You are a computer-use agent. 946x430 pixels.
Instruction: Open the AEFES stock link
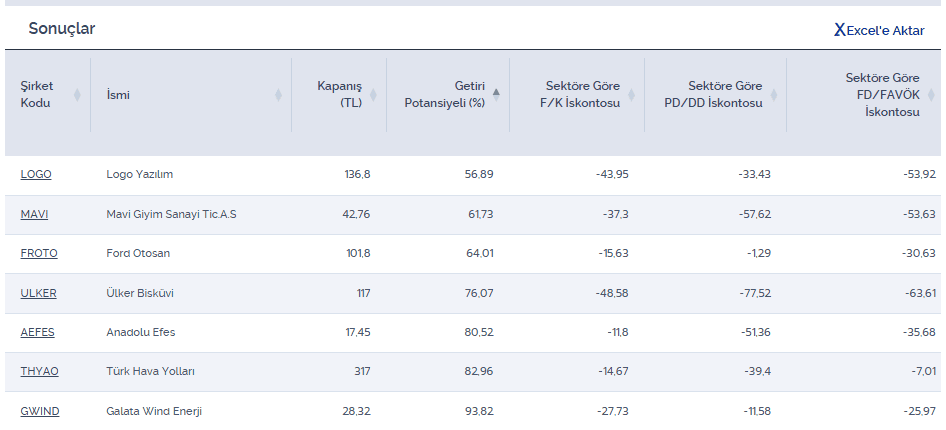[38, 332]
